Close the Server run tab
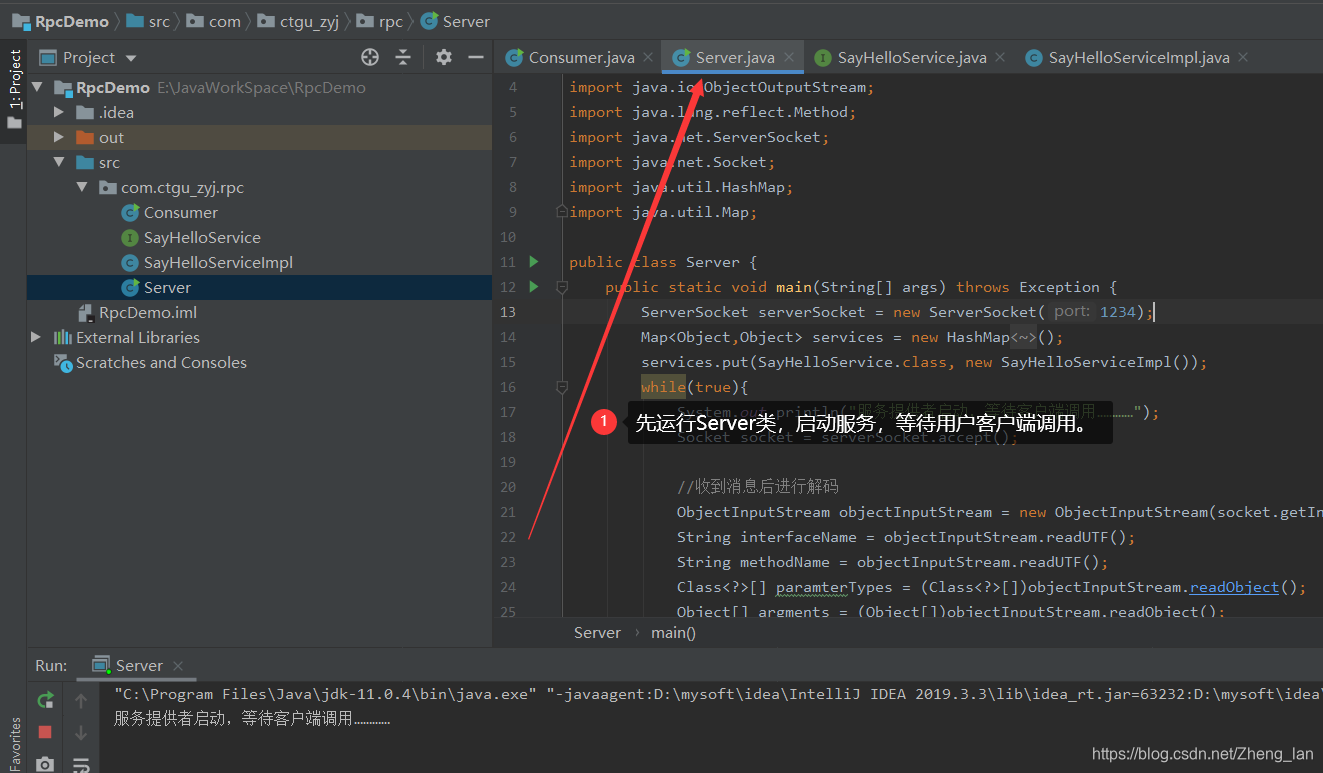1323x773 pixels. pyautogui.click(x=178, y=665)
